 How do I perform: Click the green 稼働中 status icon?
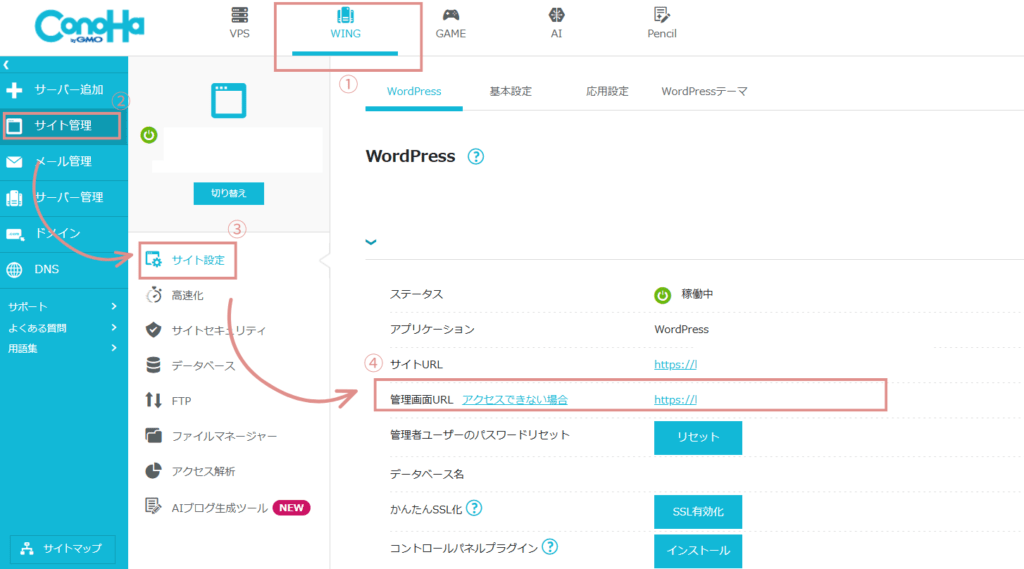point(662,295)
